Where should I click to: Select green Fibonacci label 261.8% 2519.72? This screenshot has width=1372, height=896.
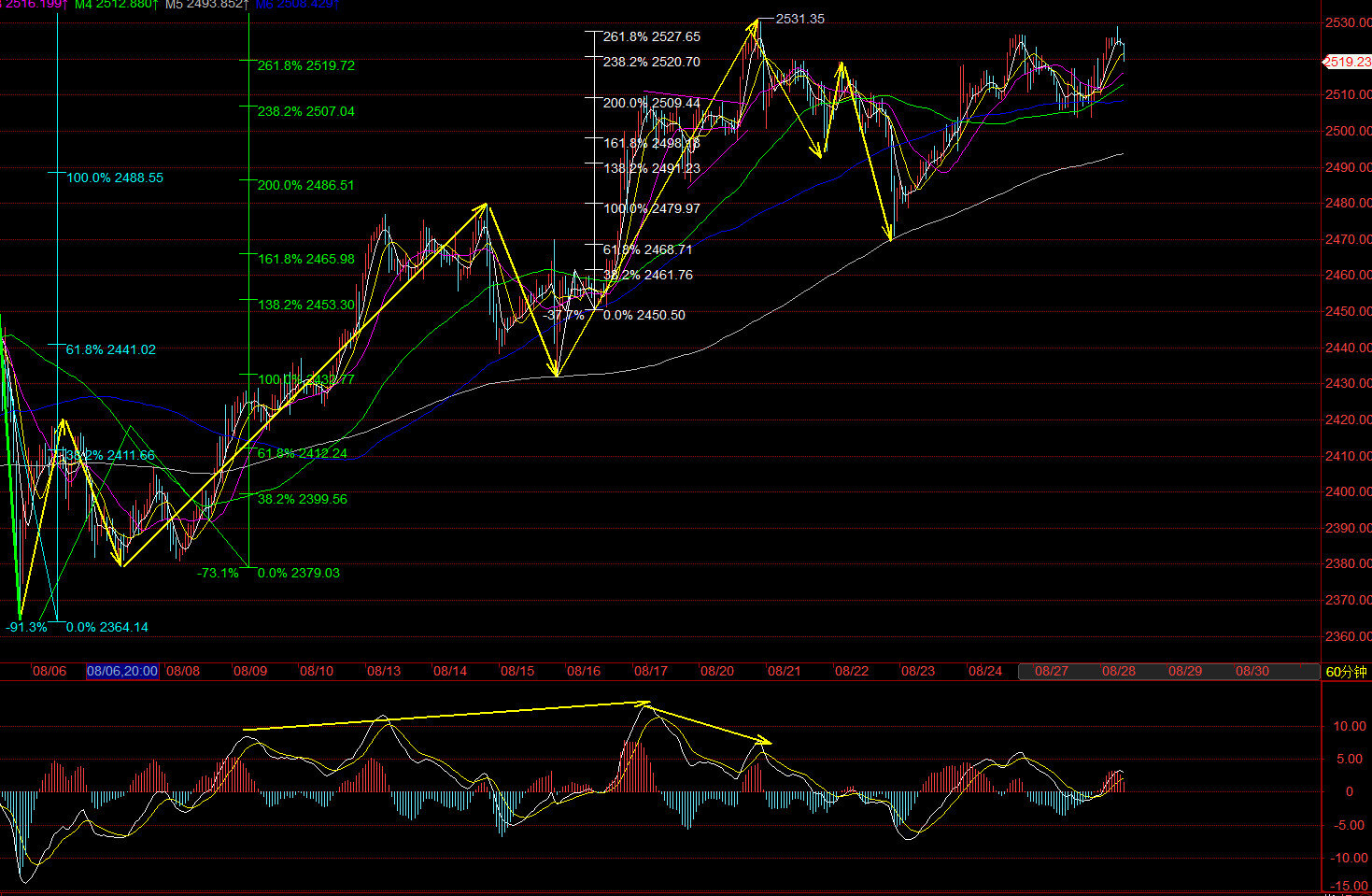pos(306,65)
